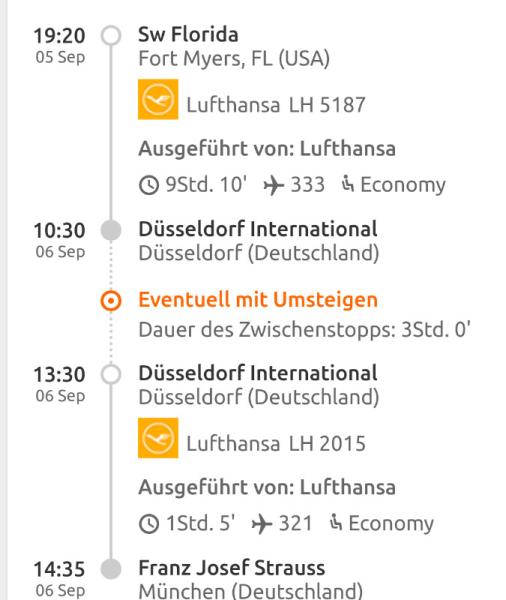Image resolution: width=506 pixels, height=600 pixels.
Task: Click the seat icon beside second Economy label
Action: point(336,522)
